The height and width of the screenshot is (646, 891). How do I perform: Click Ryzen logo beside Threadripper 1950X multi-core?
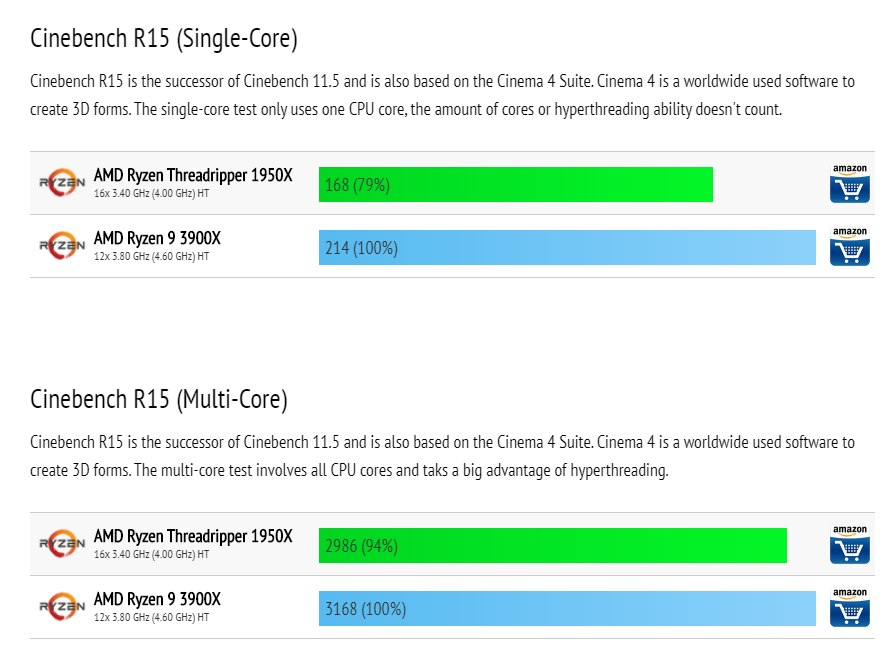62,543
